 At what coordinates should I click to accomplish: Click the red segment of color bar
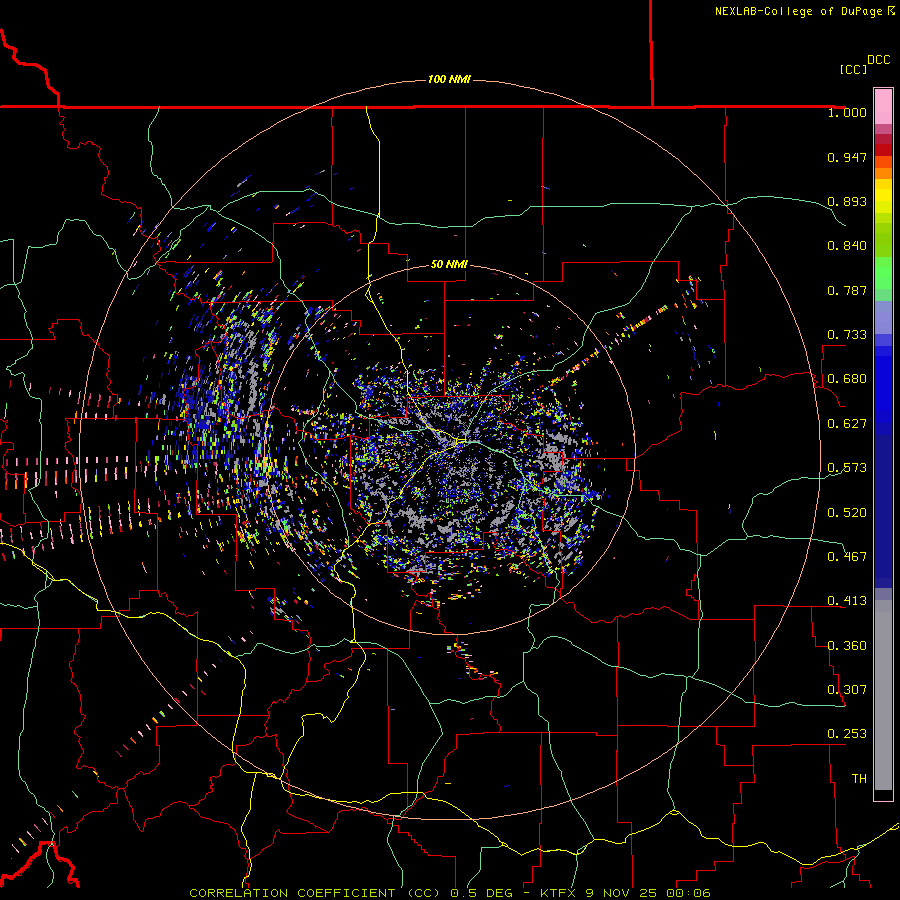883,150
